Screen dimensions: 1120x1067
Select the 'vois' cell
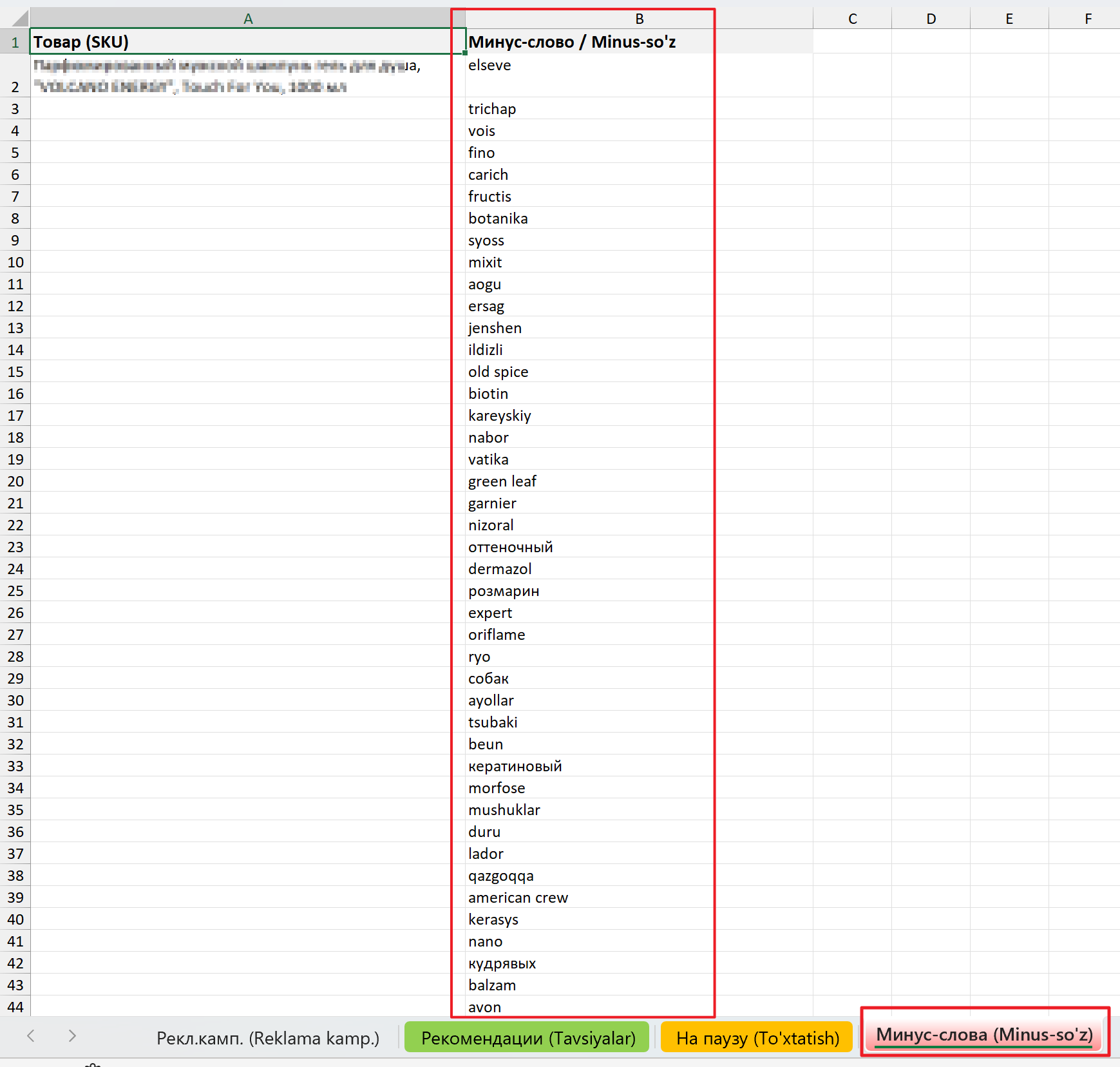[x=639, y=131]
